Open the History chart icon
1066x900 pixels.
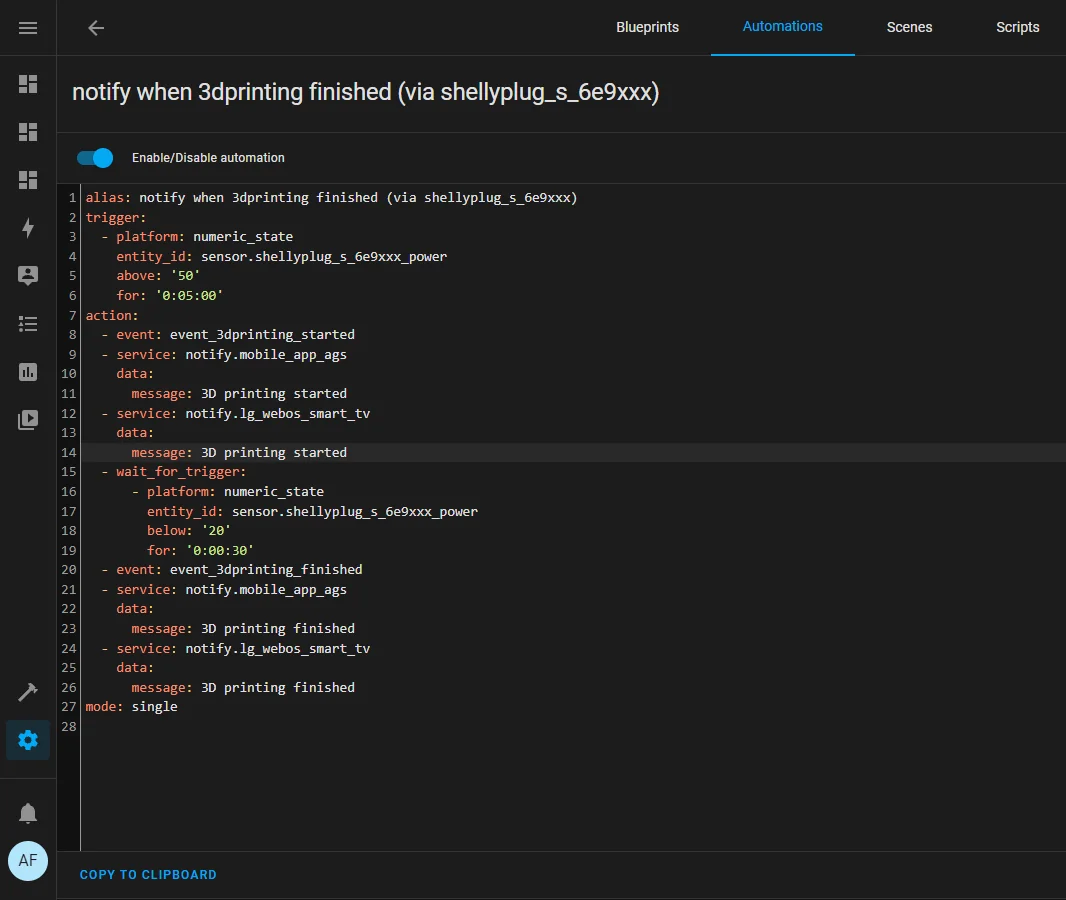(28, 372)
